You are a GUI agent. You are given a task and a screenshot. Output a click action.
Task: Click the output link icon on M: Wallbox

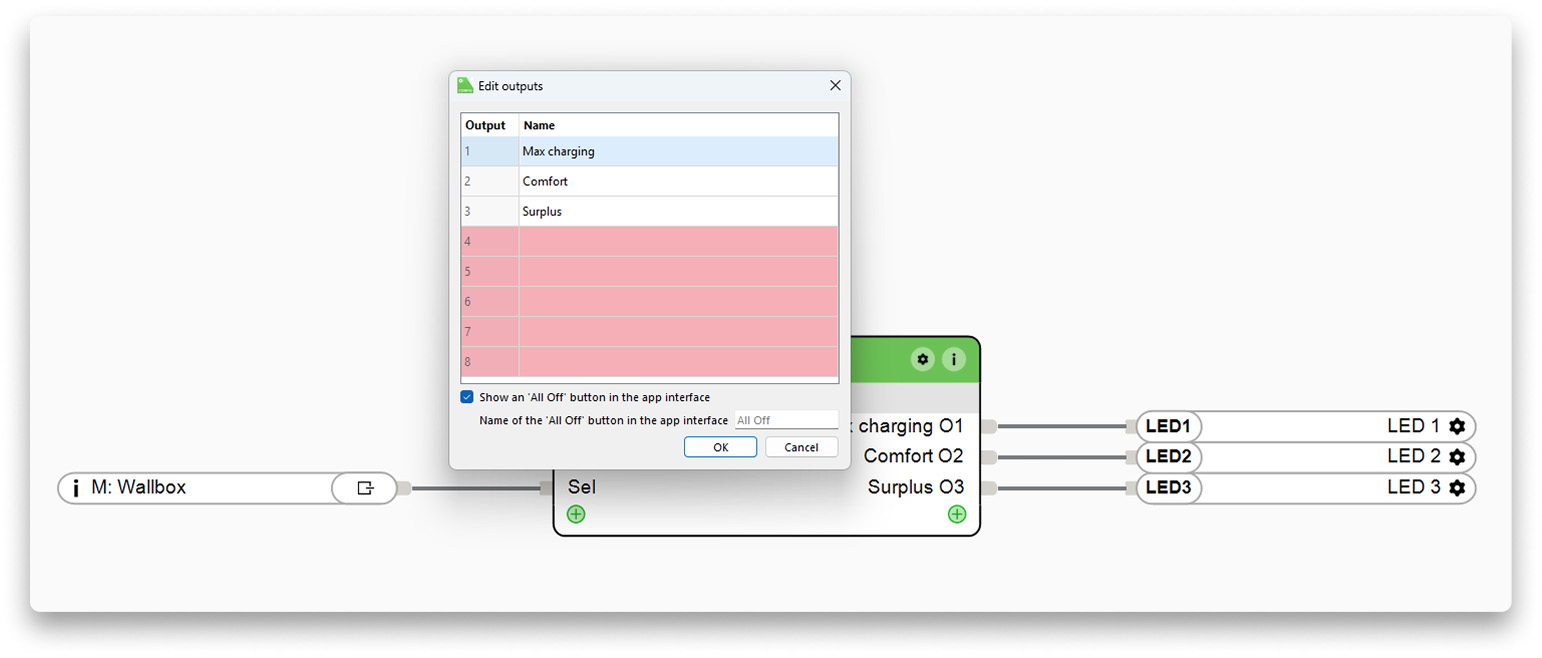(x=363, y=488)
